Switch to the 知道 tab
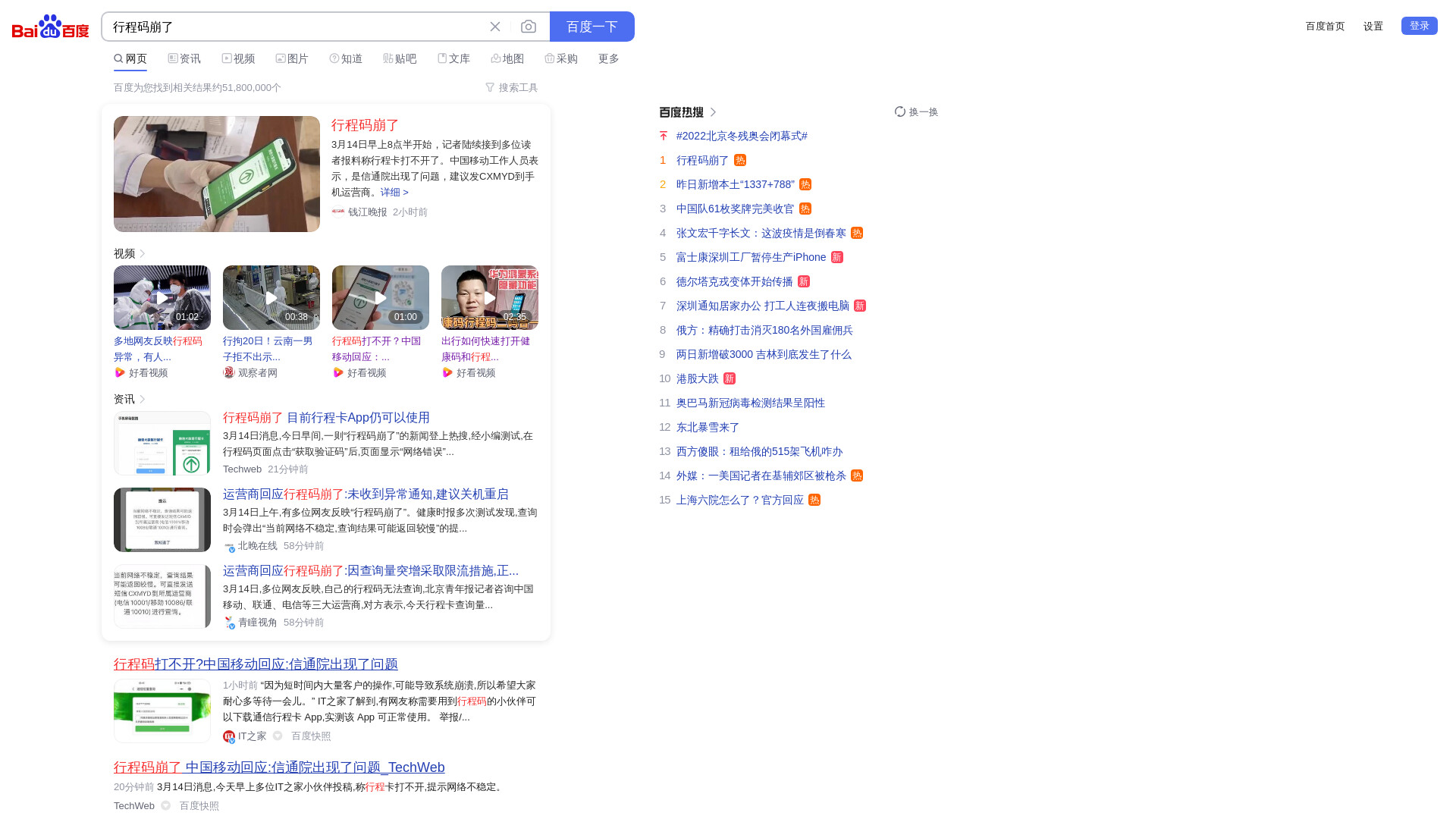 (x=346, y=58)
